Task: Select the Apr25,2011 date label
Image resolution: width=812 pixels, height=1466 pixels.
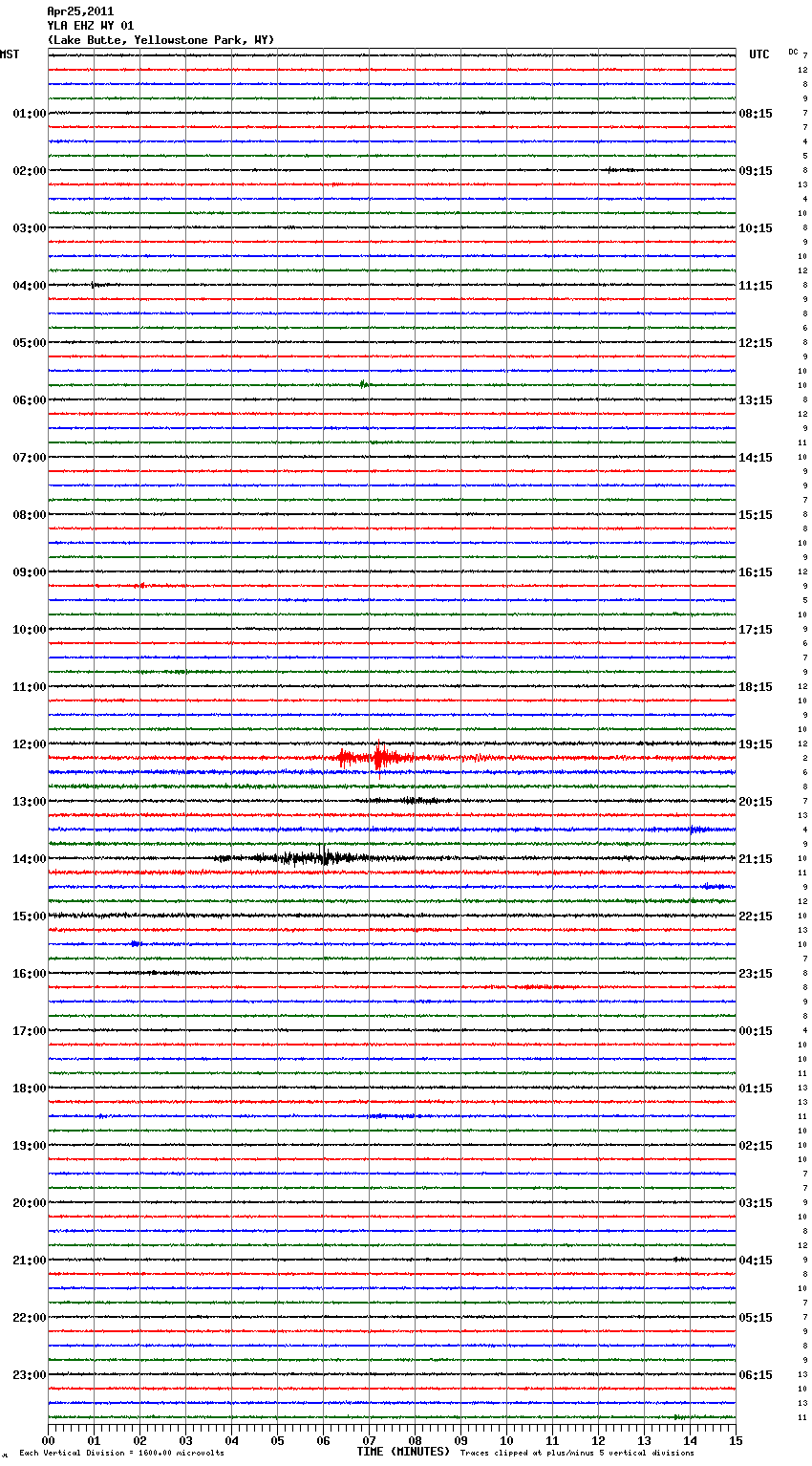Action: tap(80, 11)
